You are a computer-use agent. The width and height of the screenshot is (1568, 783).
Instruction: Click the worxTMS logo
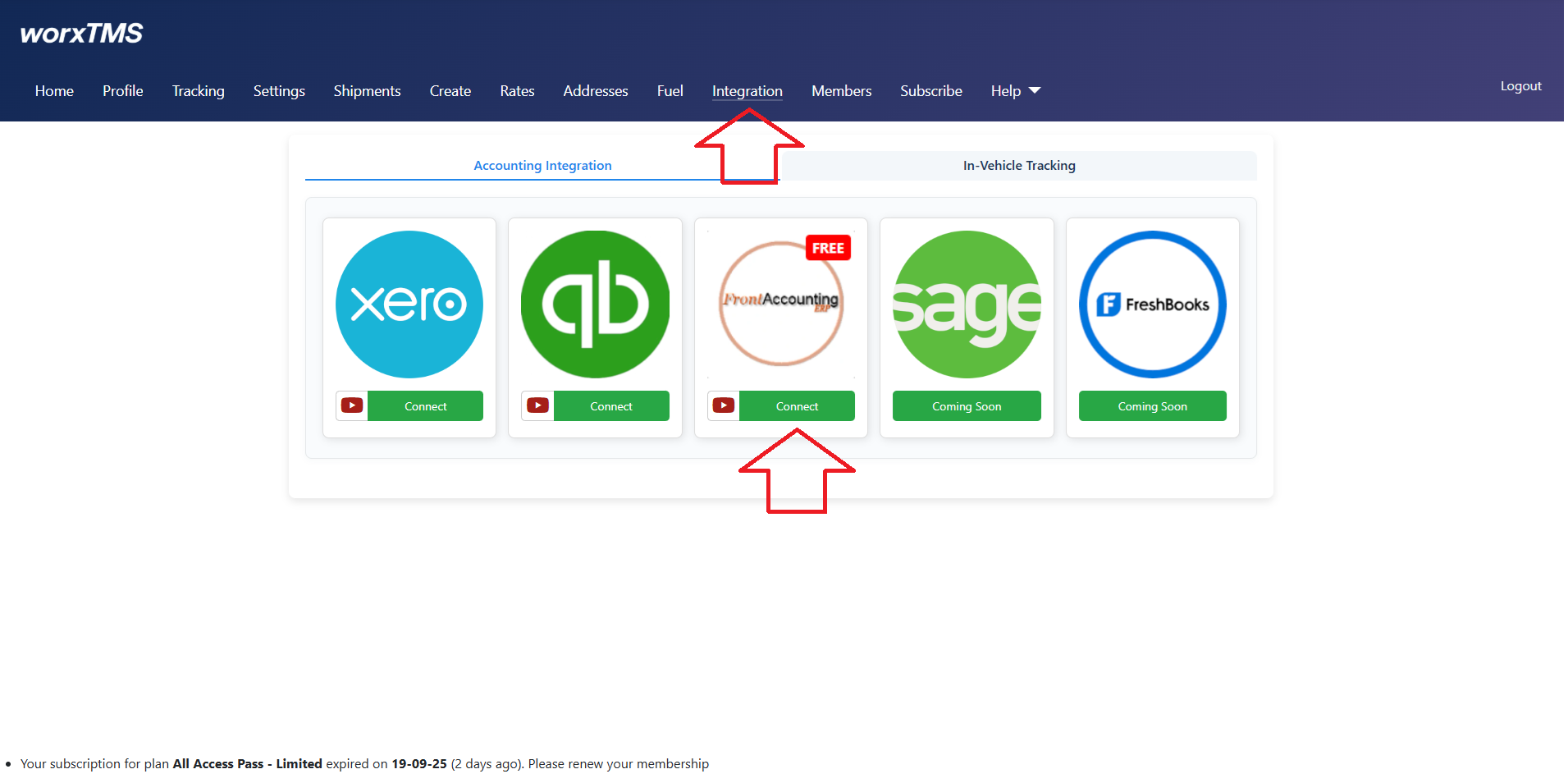(x=81, y=33)
